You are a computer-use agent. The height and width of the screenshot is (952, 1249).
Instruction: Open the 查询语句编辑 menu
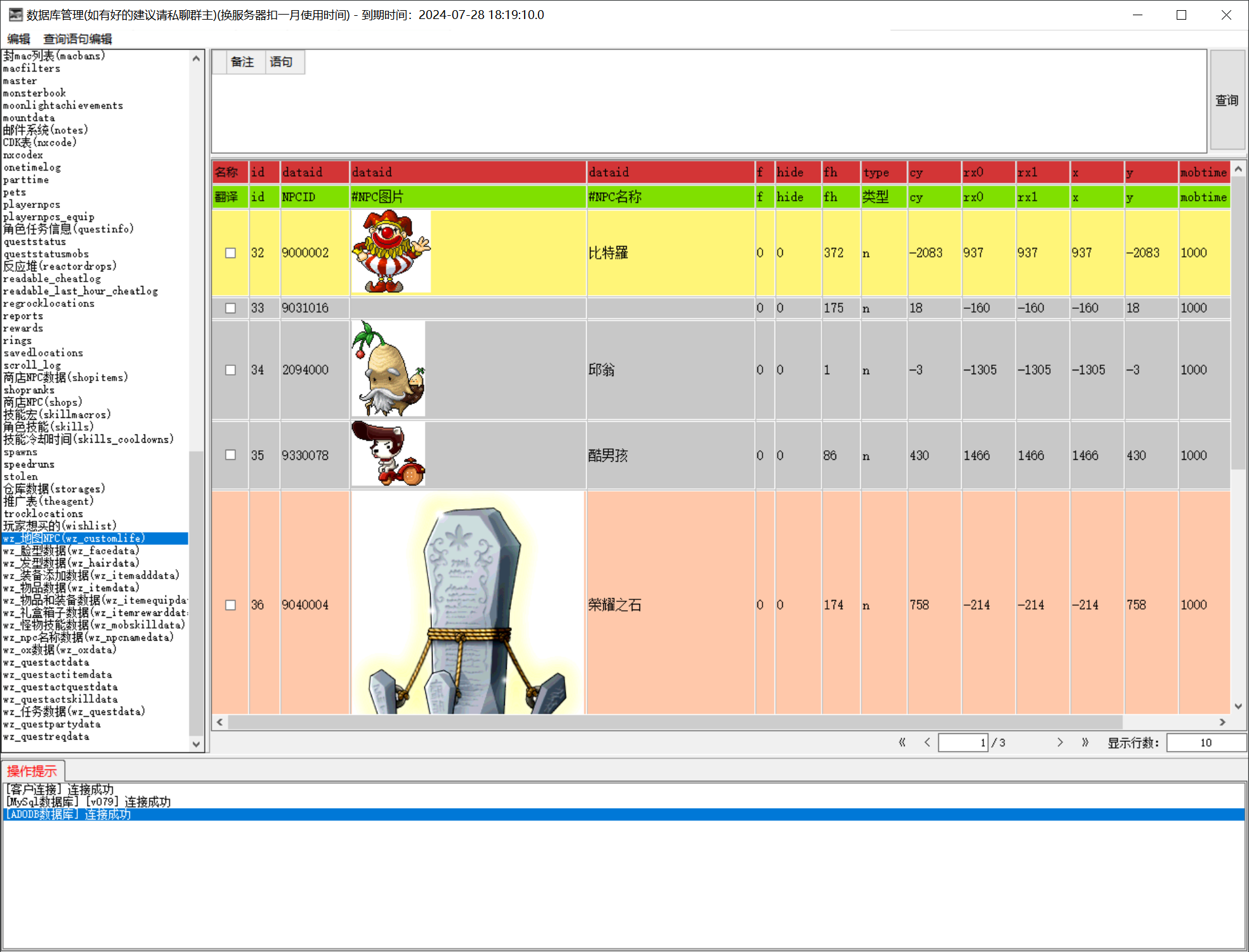click(77, 39)
